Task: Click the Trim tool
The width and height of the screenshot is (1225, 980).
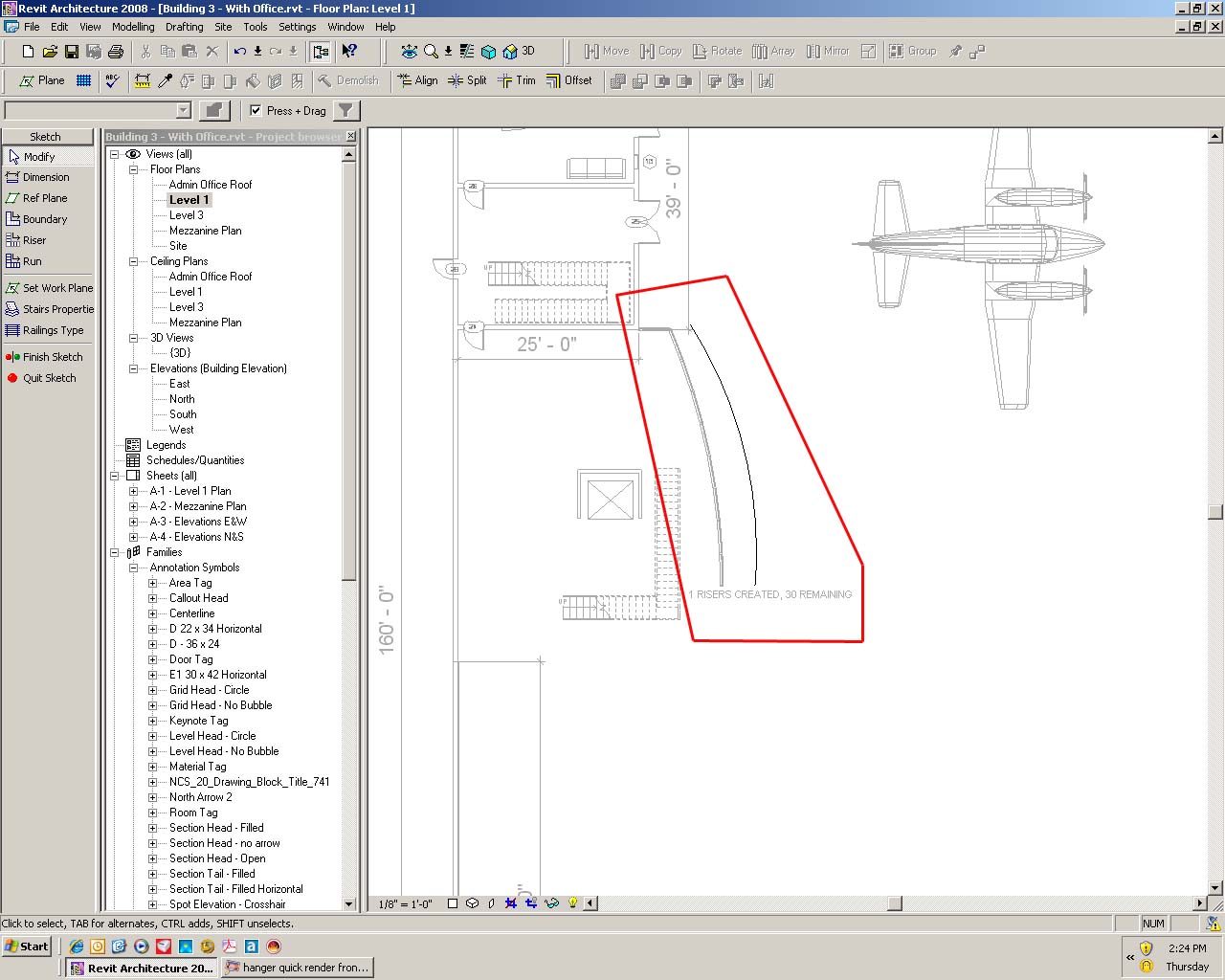Action: click(x=517, y=81)
